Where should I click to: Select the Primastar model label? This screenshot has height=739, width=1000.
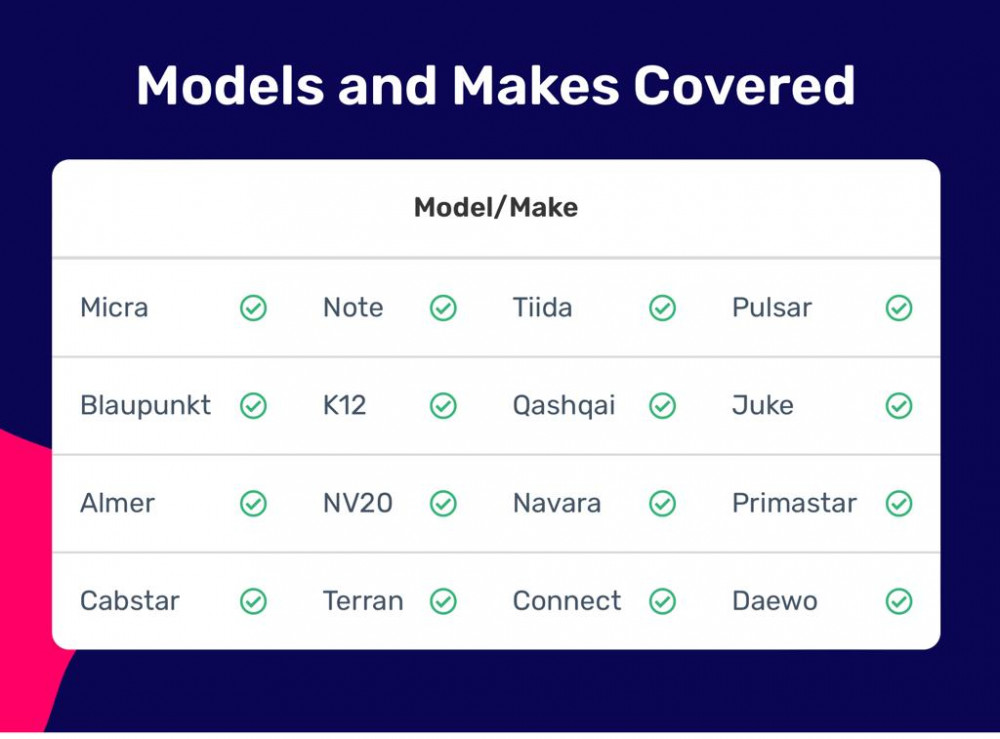[794, 504]
